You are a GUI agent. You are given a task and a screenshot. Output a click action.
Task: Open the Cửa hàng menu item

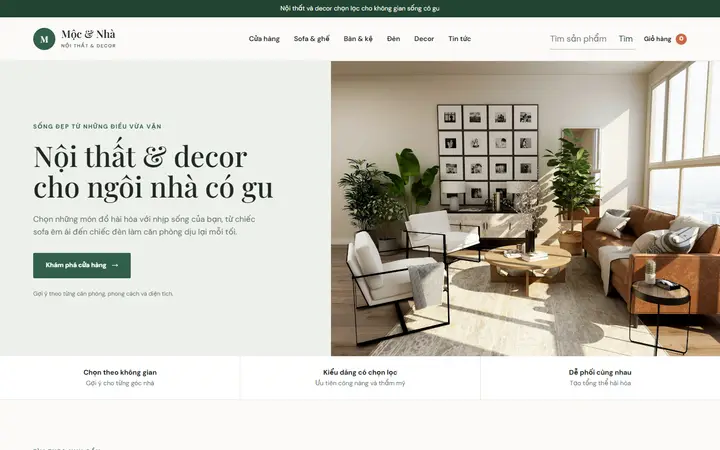tap(264, 39)
